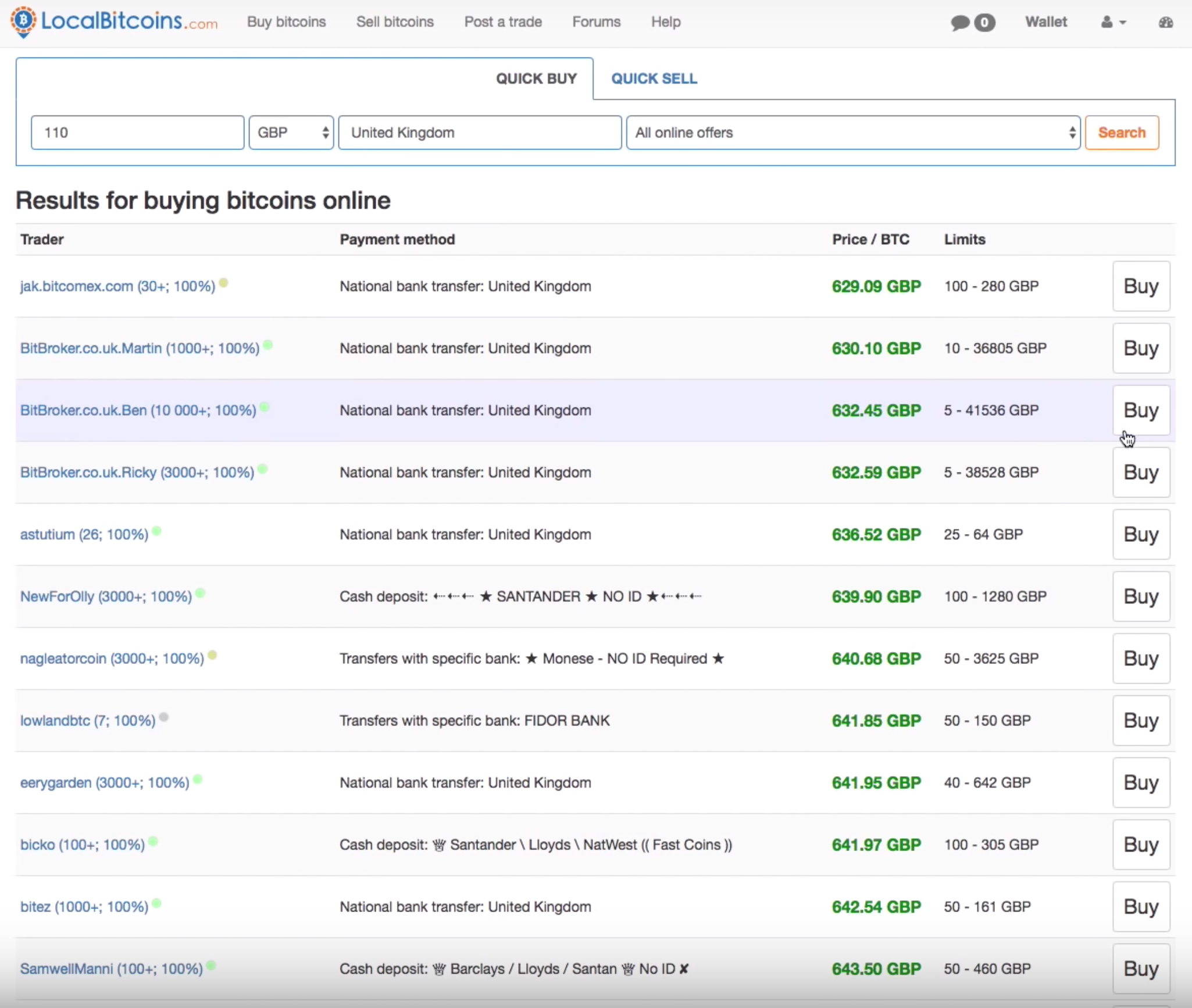Click the Santander Lloyds NatWest Fast Coins text
The width and height of the screenshot is (1192, 1008).
click(x=536, y=845)
